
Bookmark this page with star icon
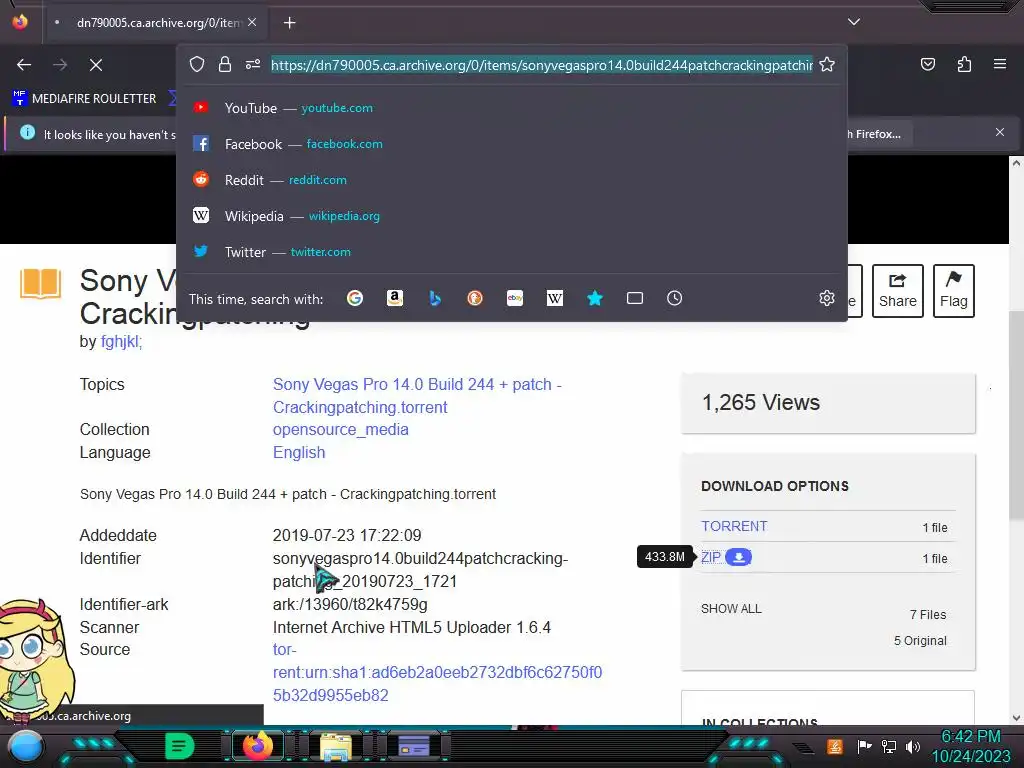tap(827, 64)
